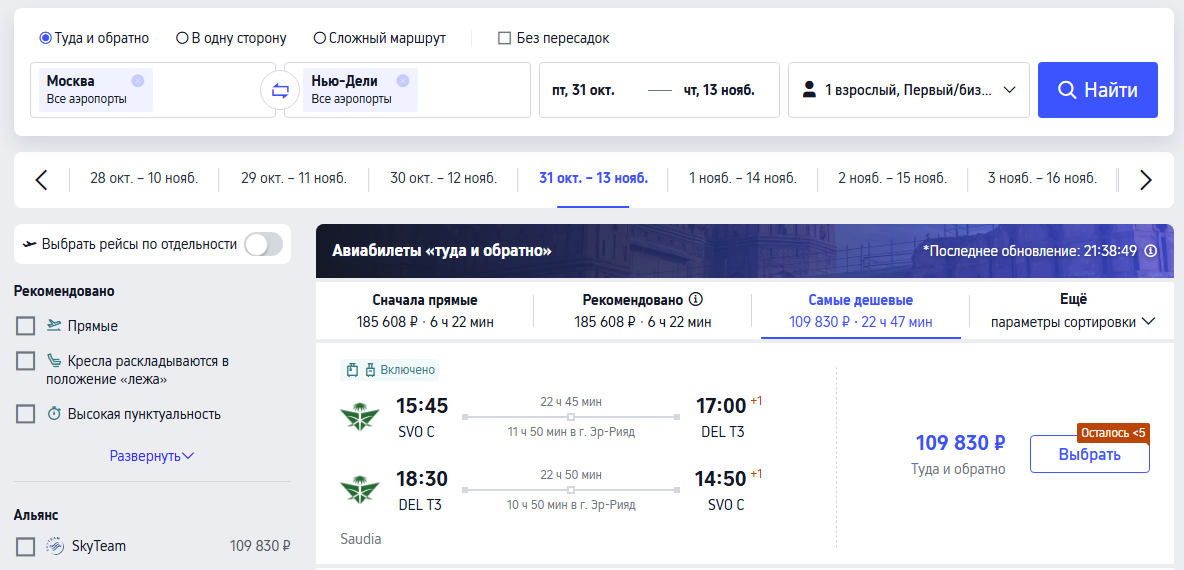Viewport: 1184px width, 570px height.
Task: Select the В одну сторону radio button
Action: pyautogui.click(x=182, y=38)
